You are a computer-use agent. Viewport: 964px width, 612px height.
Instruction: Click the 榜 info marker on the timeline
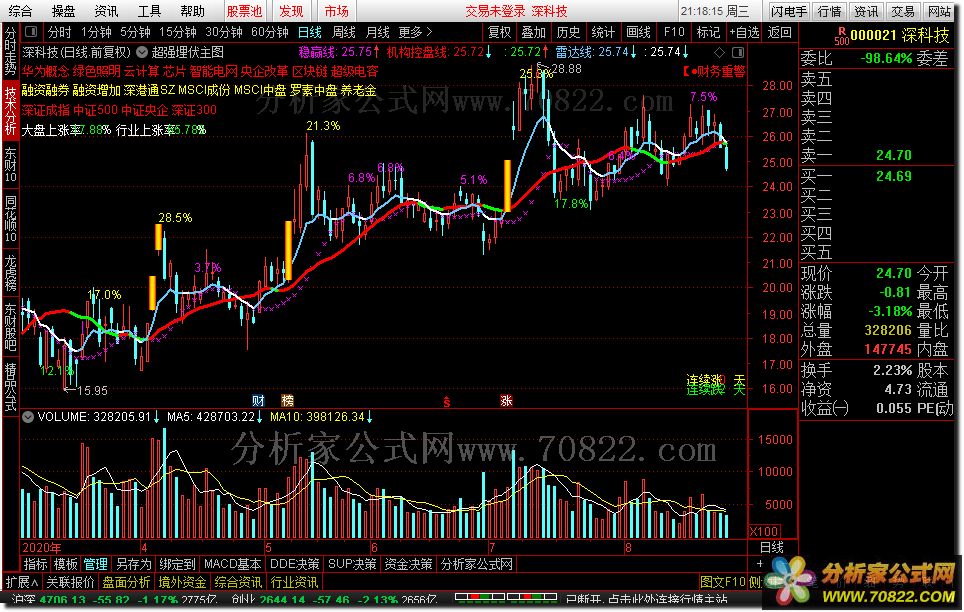[288, 401]
